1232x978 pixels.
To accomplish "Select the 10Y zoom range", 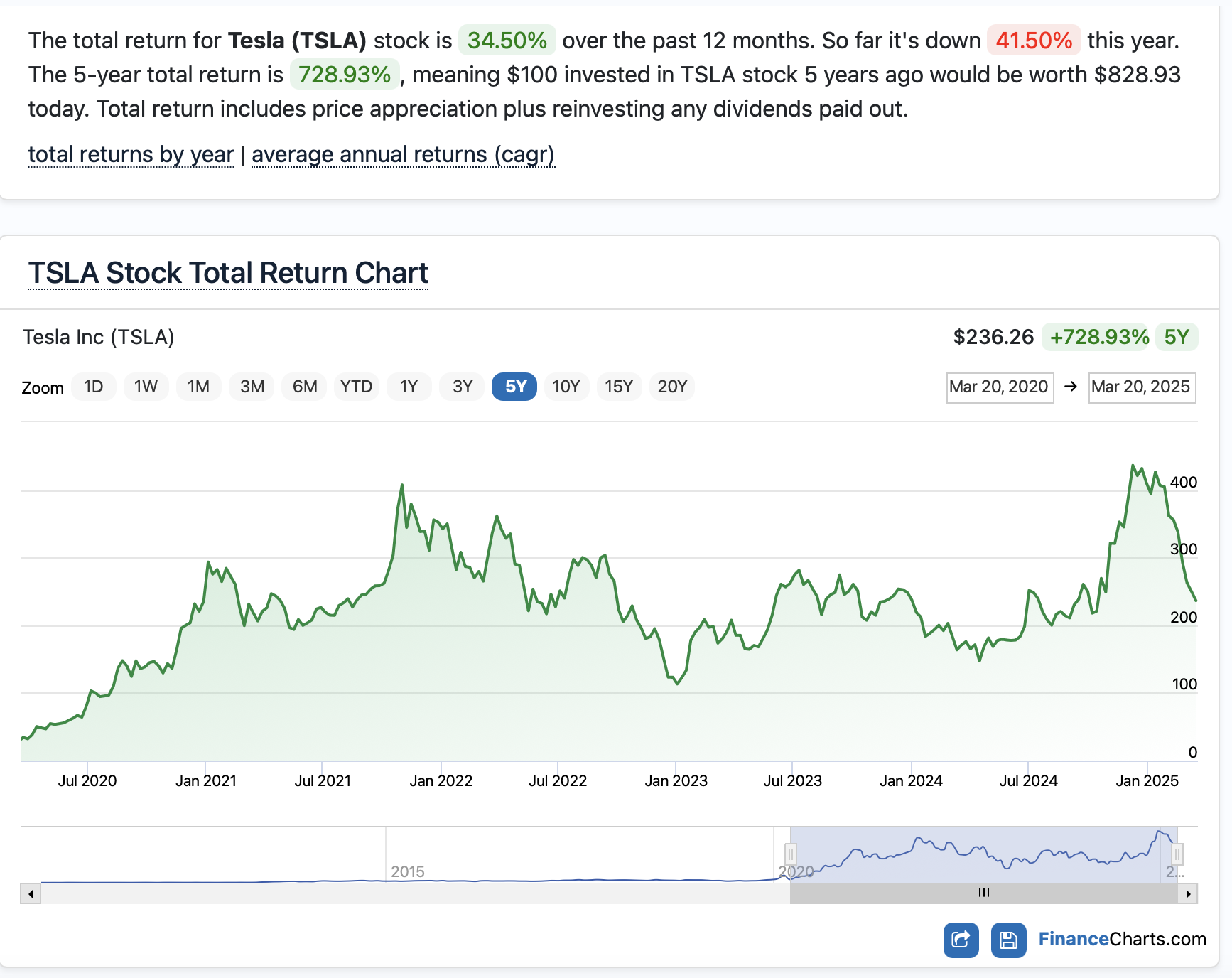I will (x=566, y=387).
